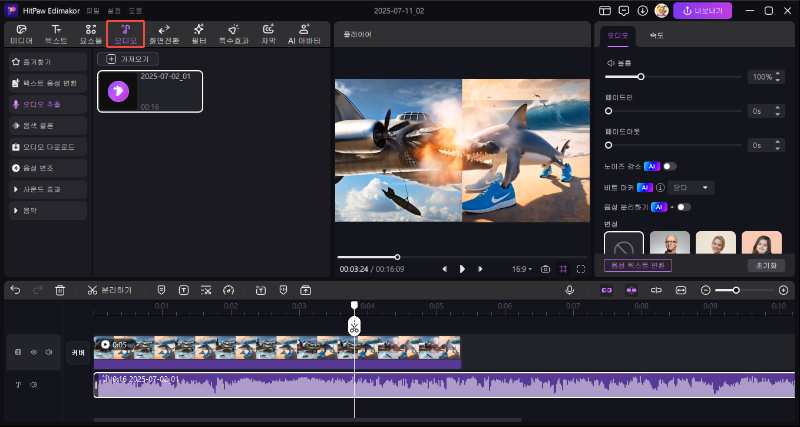Viewport: 800px width, 427px height.
Task: Select the 2025-07-02_01 audio clip thumbnail
Action: (150, 91)
